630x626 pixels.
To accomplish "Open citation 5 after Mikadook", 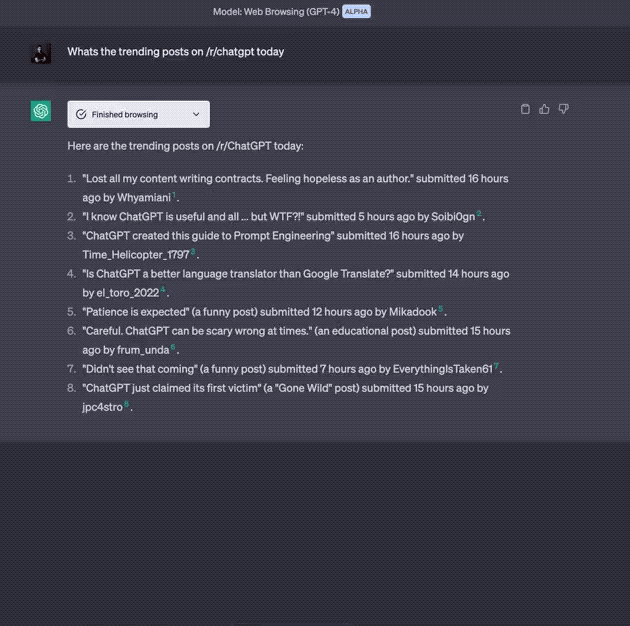I will tap(440, 309).
